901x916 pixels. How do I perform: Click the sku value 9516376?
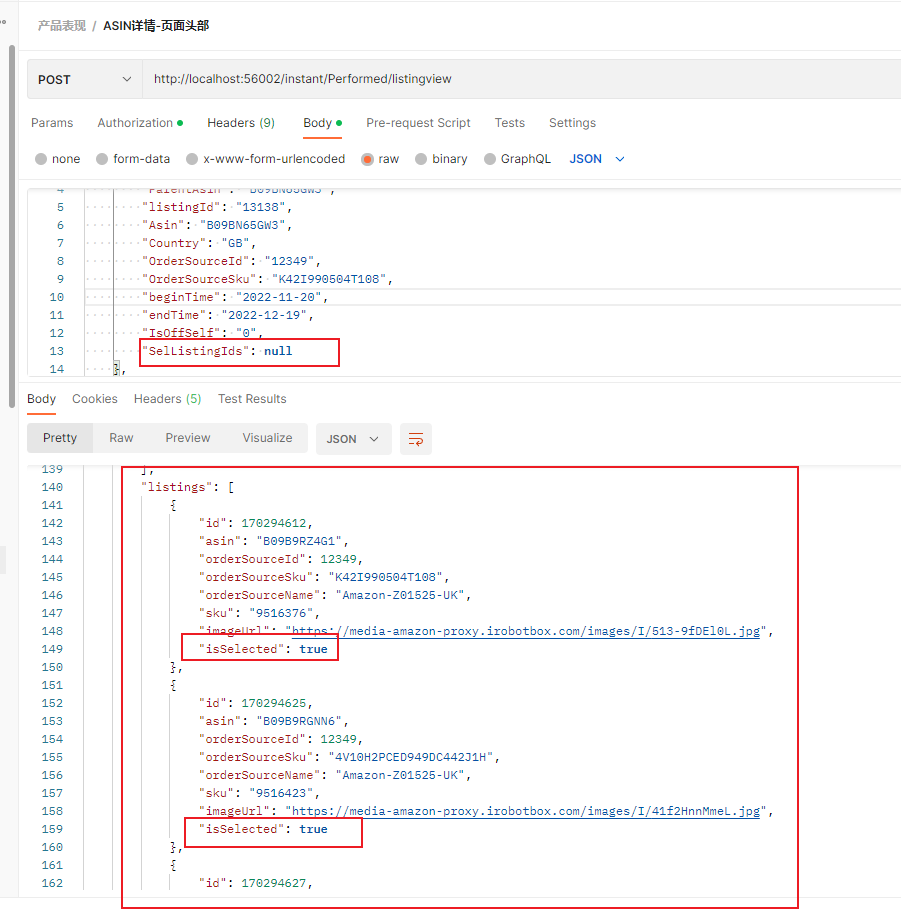[280, 613]
